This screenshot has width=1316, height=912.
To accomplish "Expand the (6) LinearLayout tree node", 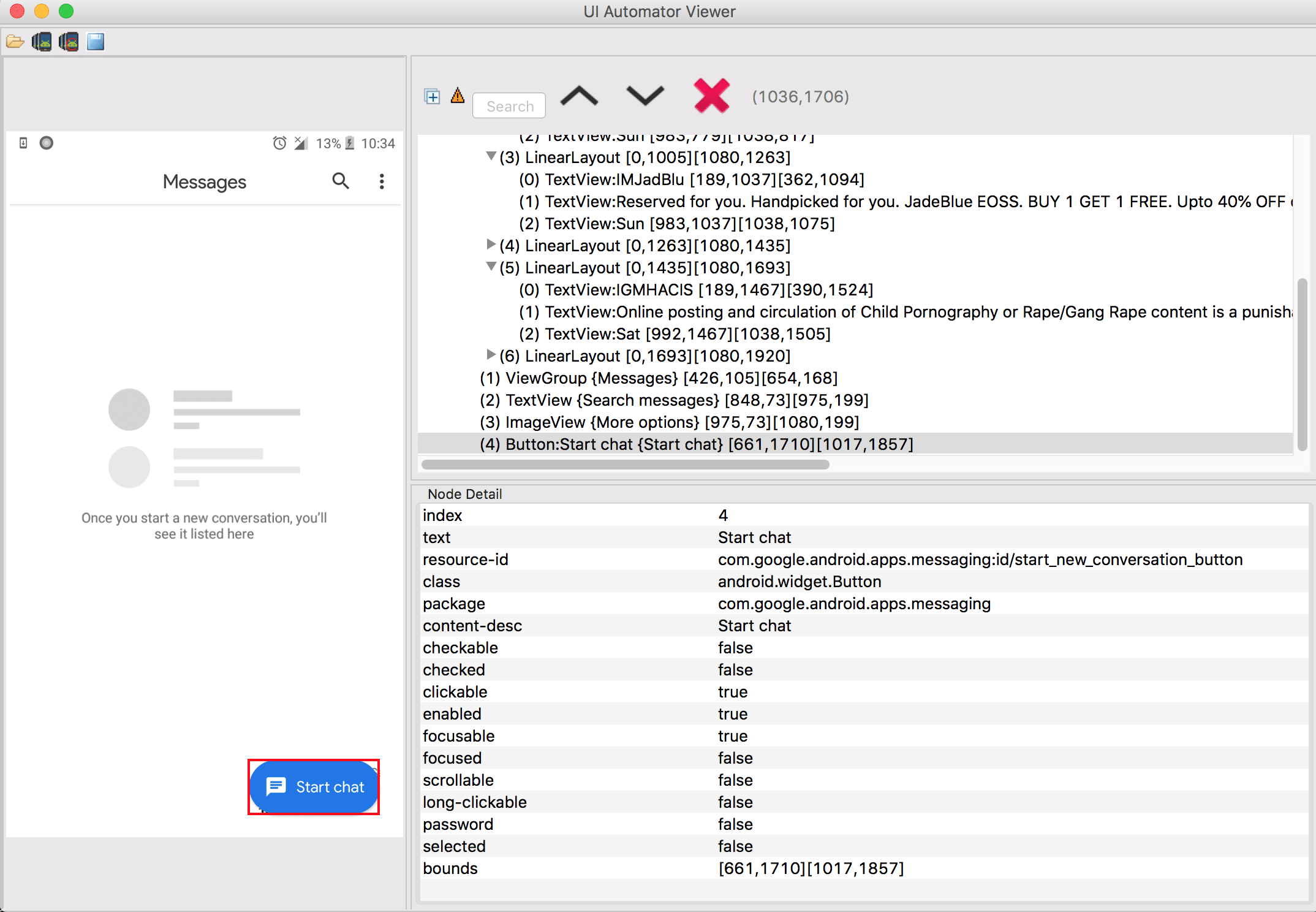I will [x=491, y=355].
